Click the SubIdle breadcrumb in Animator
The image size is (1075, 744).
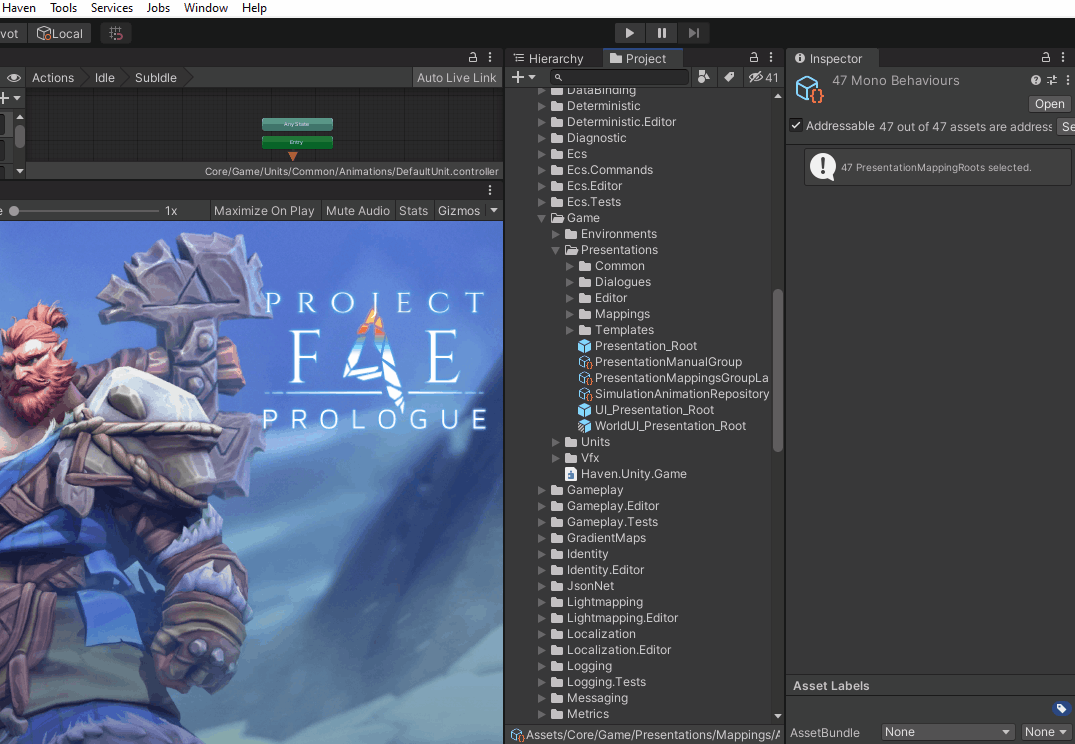click(x=156, y=77)
